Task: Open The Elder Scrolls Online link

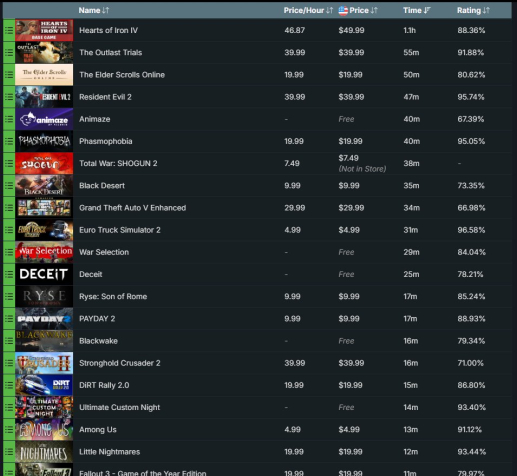Action: 122,75
